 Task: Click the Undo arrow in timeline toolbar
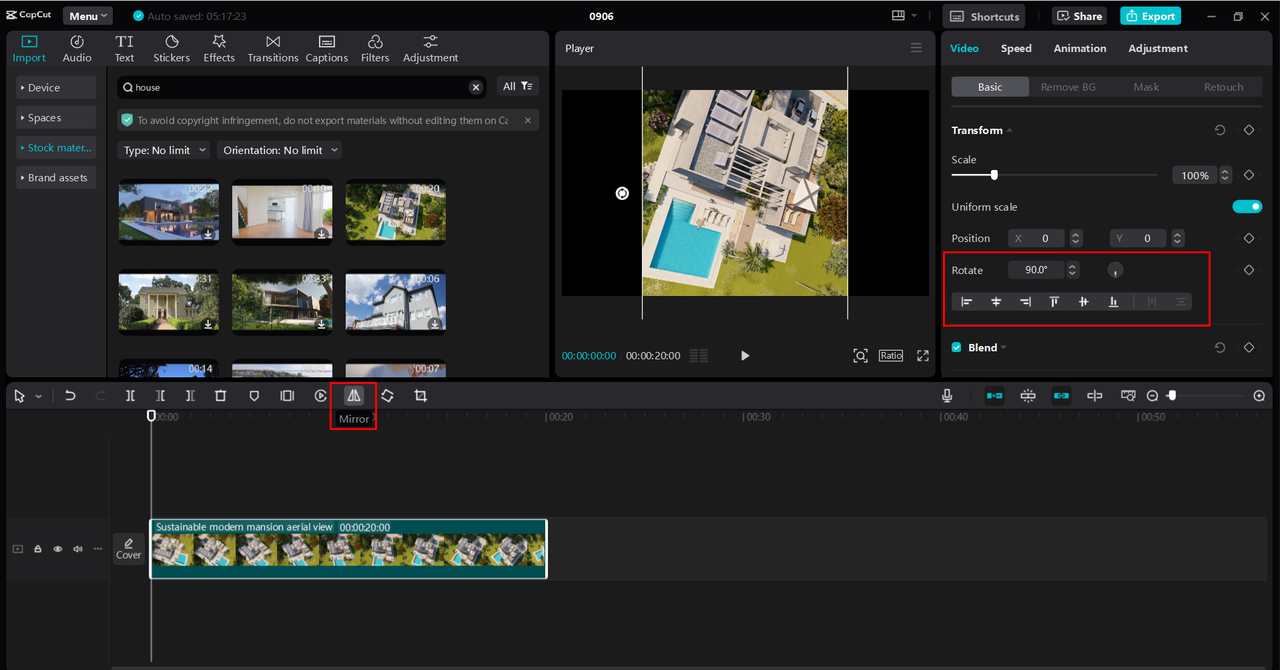click(x=70, y=396)
